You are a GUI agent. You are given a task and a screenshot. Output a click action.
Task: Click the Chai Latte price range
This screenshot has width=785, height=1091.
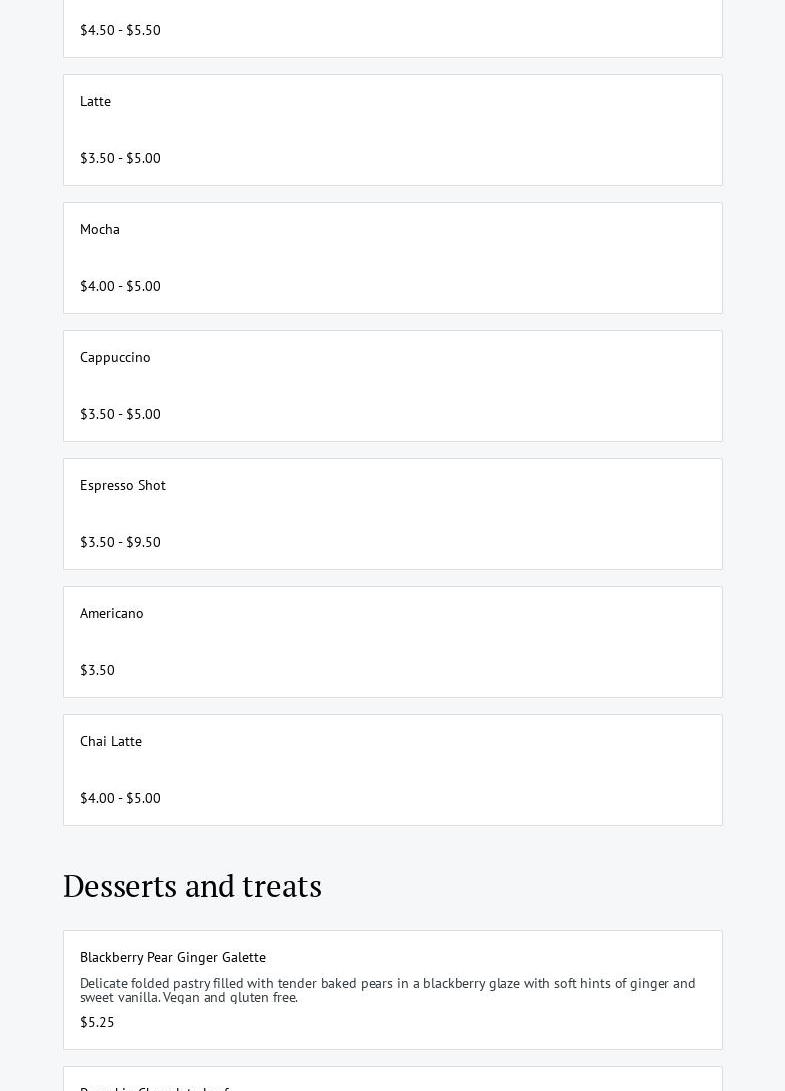click(x=120, y=798)
